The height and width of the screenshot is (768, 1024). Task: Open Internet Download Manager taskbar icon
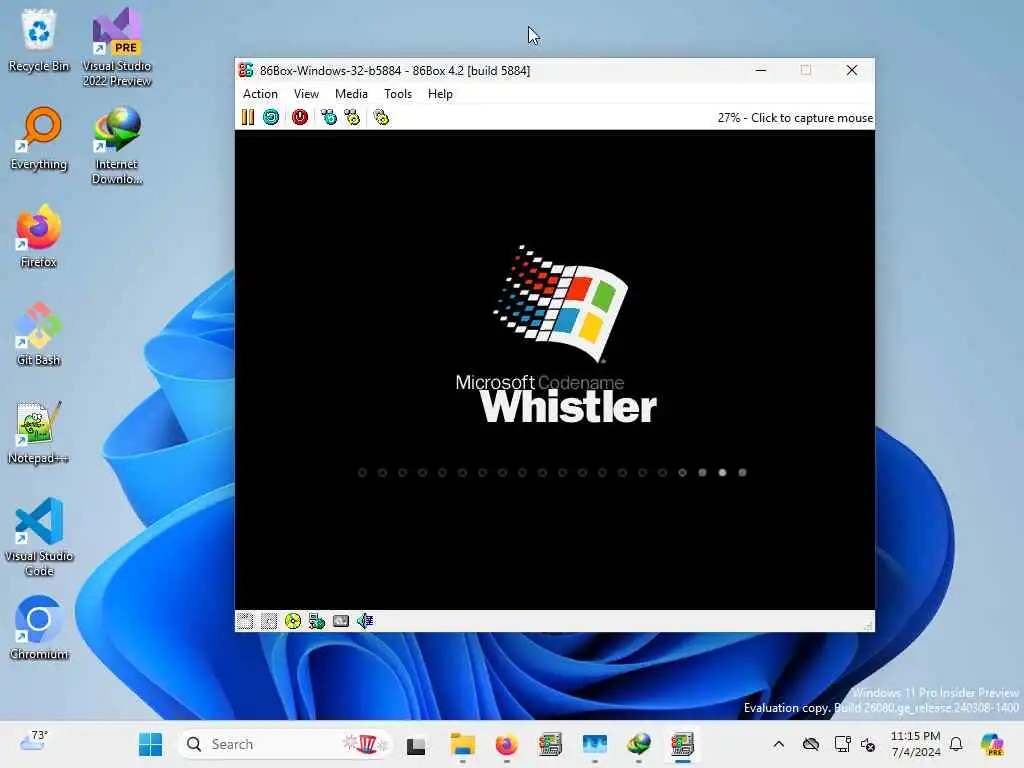(x=639, y=744)
